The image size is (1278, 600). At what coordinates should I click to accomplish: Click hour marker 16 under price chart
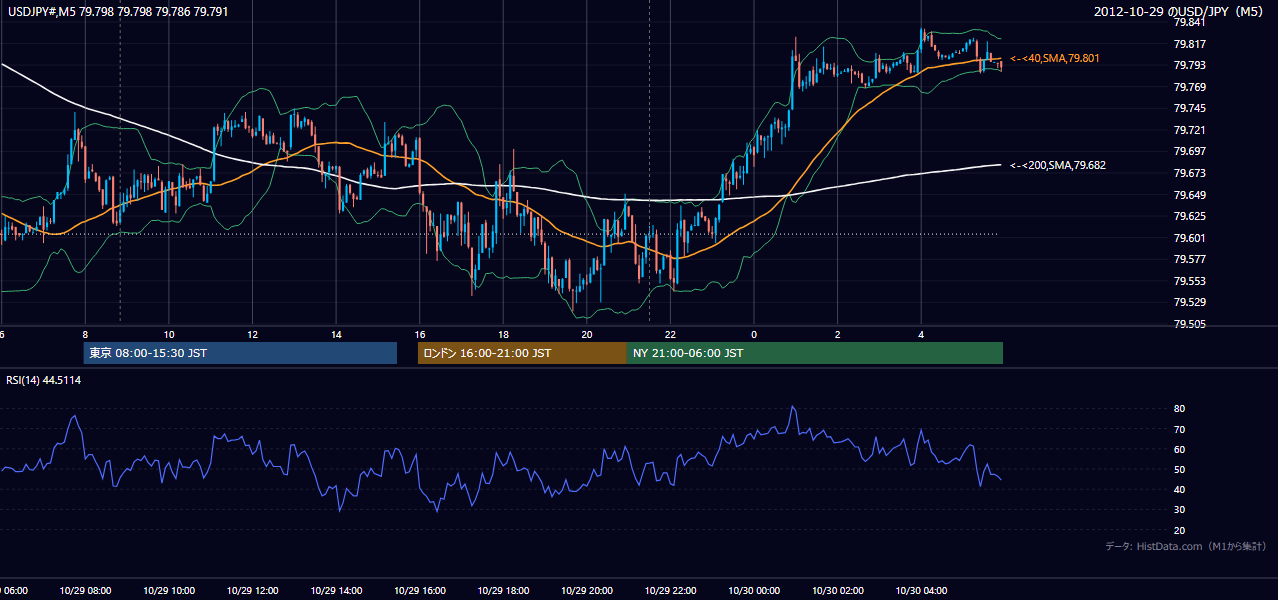(x=420, y=335)
